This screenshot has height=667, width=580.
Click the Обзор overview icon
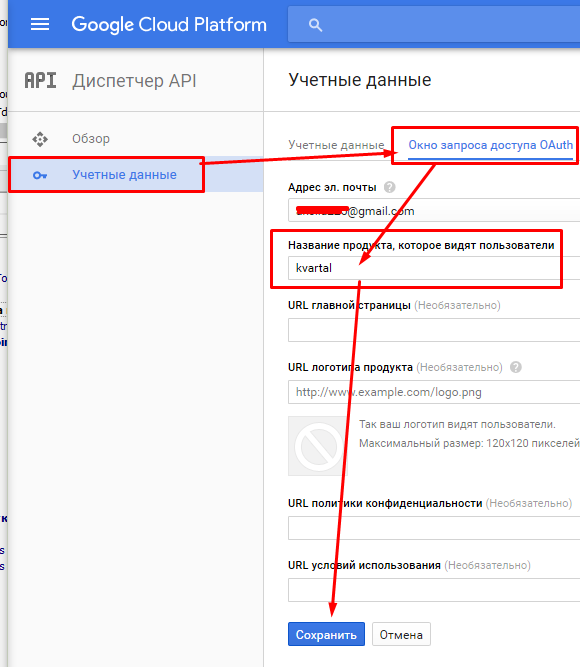tap(40, 139)
